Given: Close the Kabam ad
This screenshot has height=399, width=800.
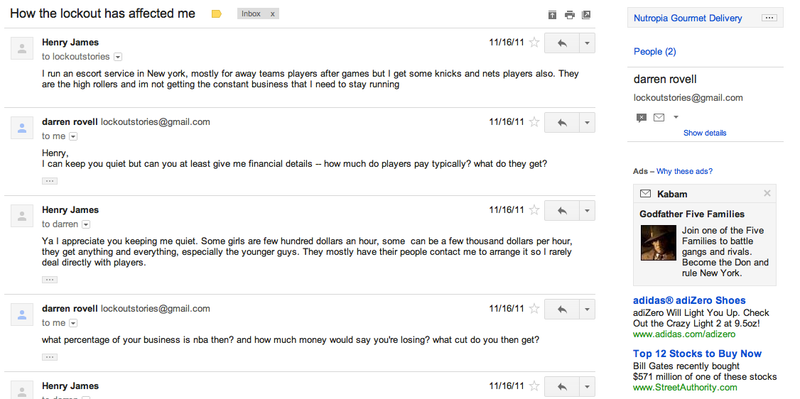Looking at the screenshot, I should point(767,193).
